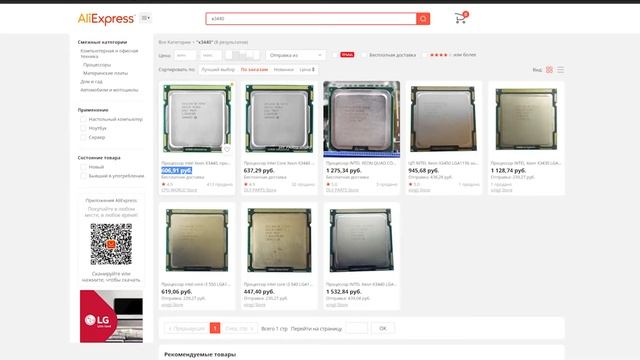
Task: Sort by Лучший выбор
Action: pyautogui.click(x=218, y=70)
